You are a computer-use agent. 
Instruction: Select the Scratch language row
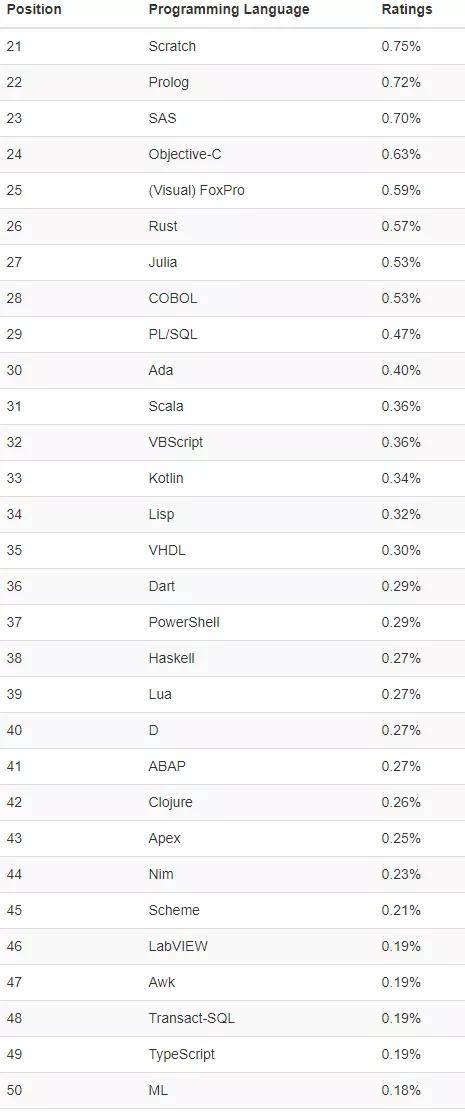(x=232, y=46)
